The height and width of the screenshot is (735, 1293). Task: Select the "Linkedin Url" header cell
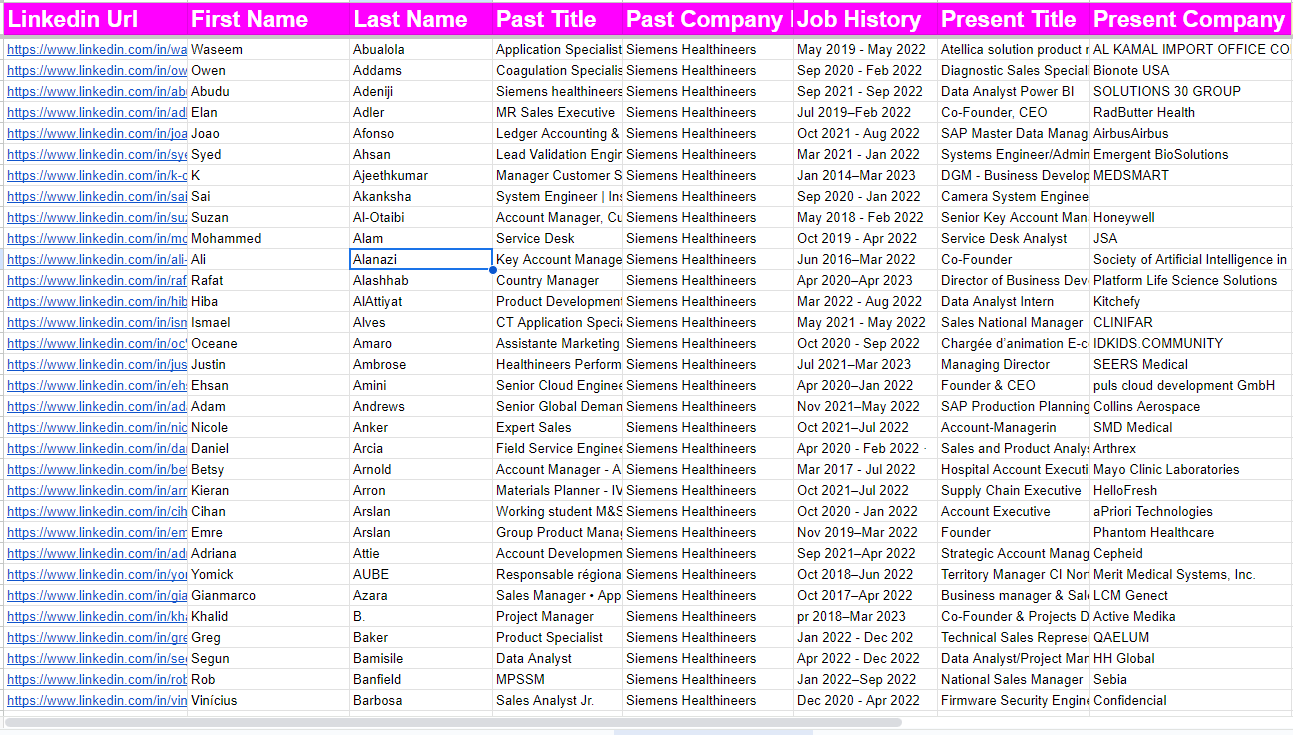pyautogui.click(x=94, y=19)
